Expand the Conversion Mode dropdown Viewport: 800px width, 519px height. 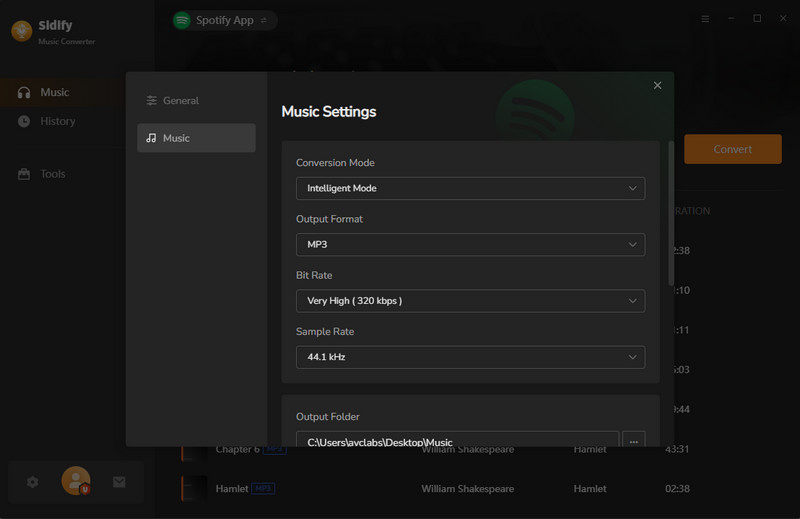click(470, 188)
